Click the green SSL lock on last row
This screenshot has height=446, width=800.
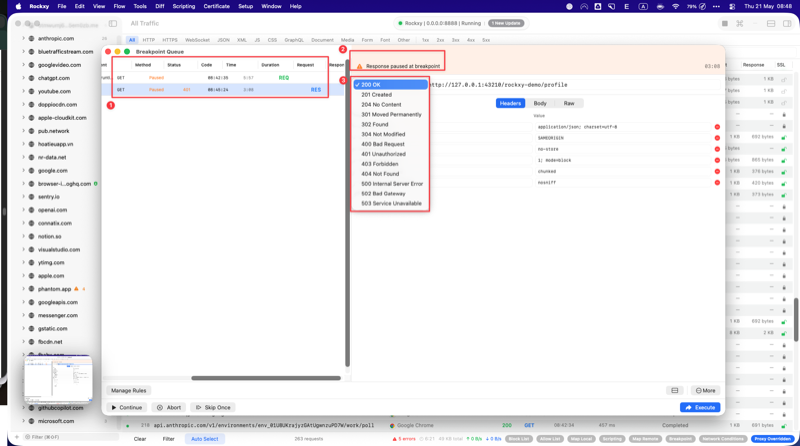click(x=784, y=425)
